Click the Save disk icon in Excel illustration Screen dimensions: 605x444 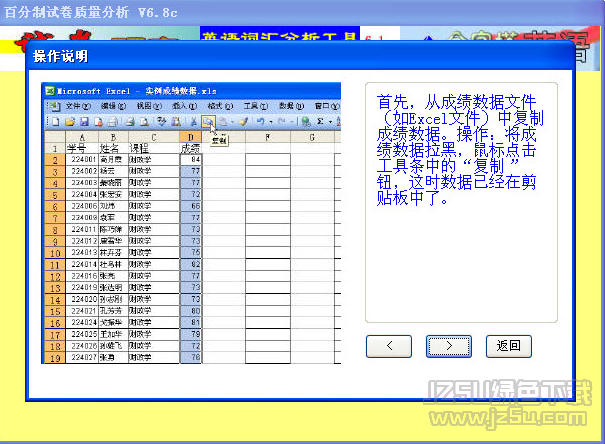coord(84,122)
